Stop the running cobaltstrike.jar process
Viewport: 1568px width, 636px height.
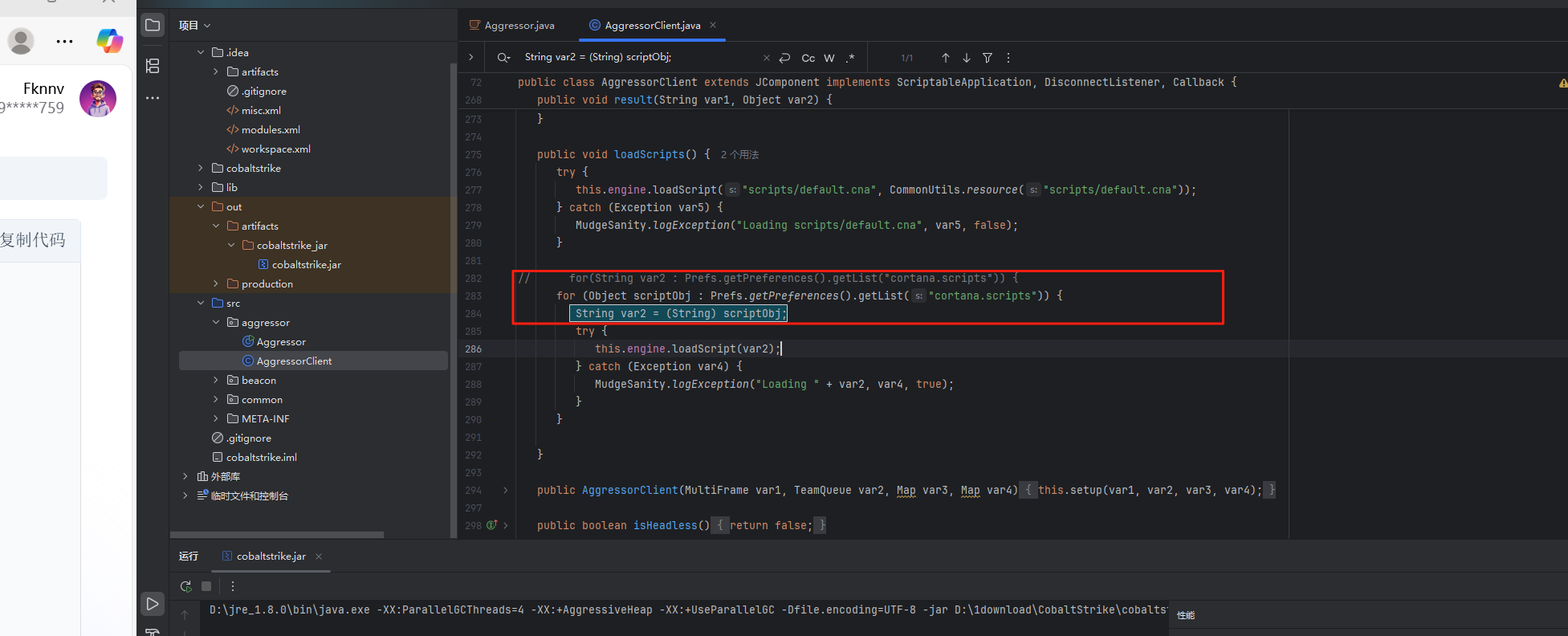point(206,586)
